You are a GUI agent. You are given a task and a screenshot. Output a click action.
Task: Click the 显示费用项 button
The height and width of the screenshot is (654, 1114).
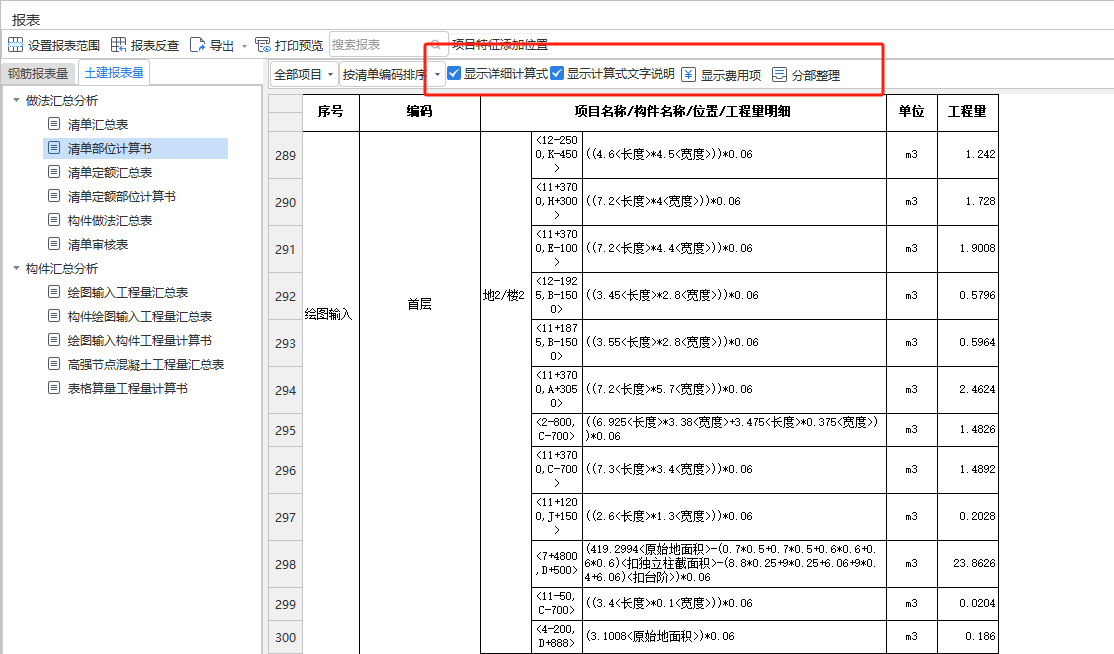tap(721, 75)
